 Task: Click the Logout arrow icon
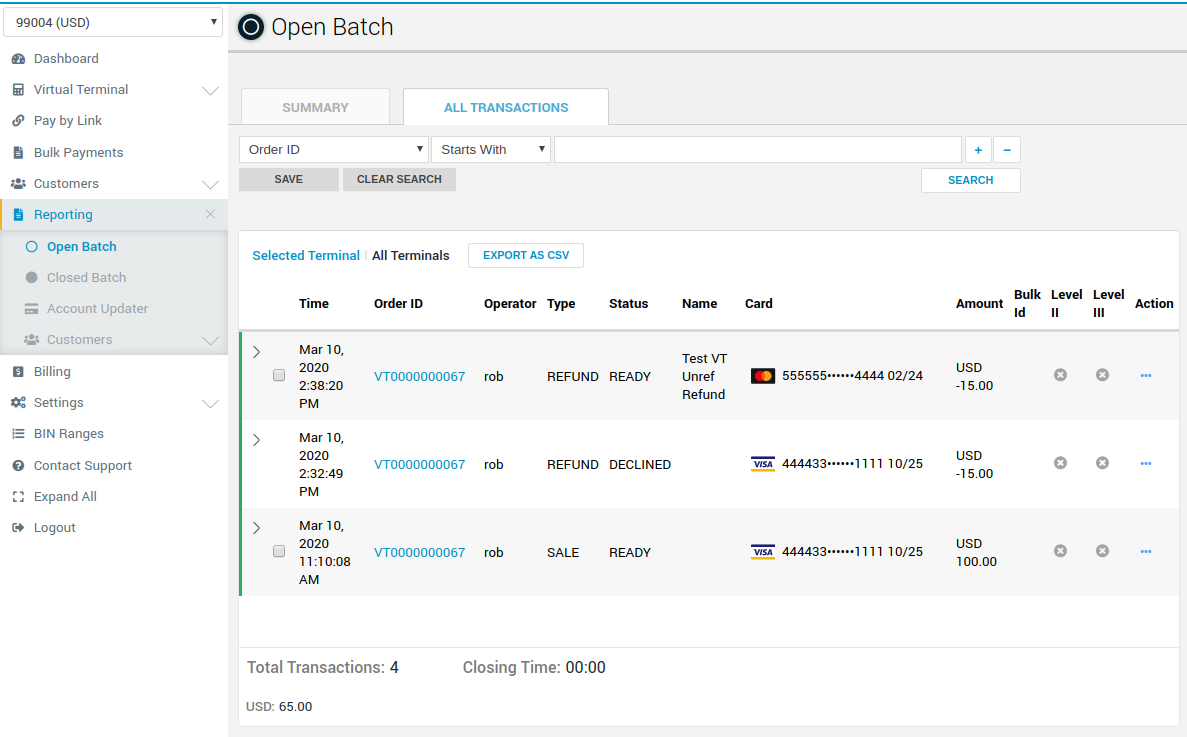[17, 528]
